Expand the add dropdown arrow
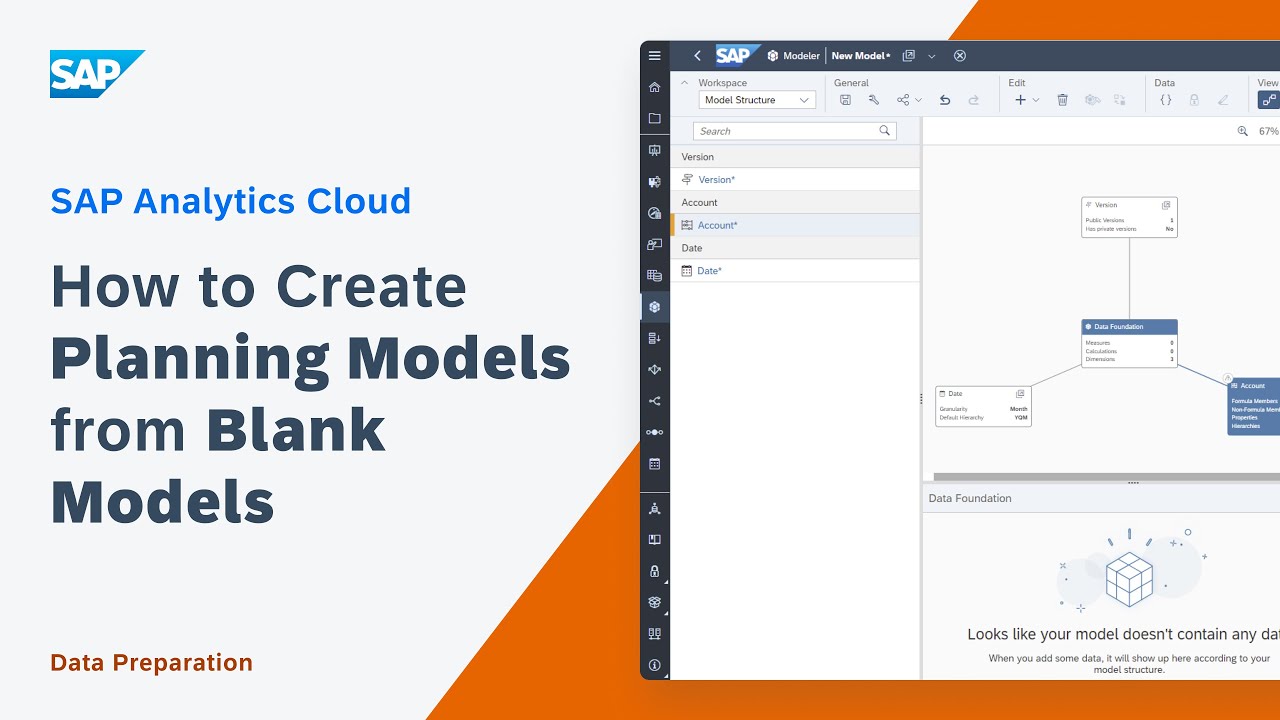This screenshot has width=1280, height=720. pos(1035,100)
